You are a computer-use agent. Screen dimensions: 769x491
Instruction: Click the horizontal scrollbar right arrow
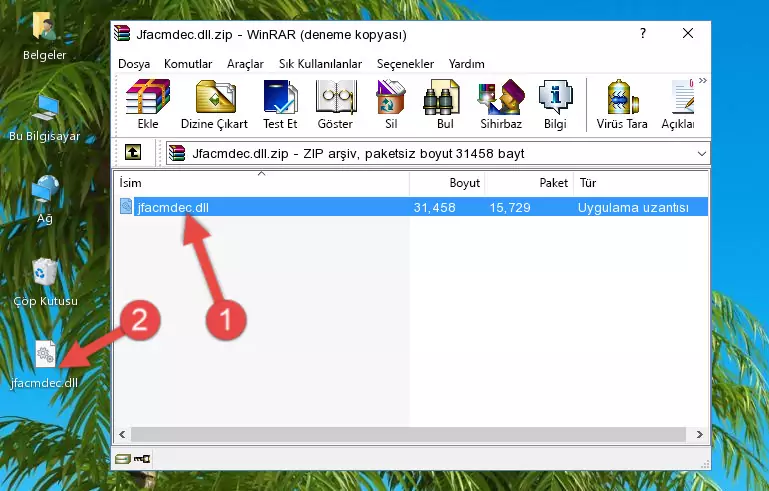pyautogui.click(x=699, y=435)
